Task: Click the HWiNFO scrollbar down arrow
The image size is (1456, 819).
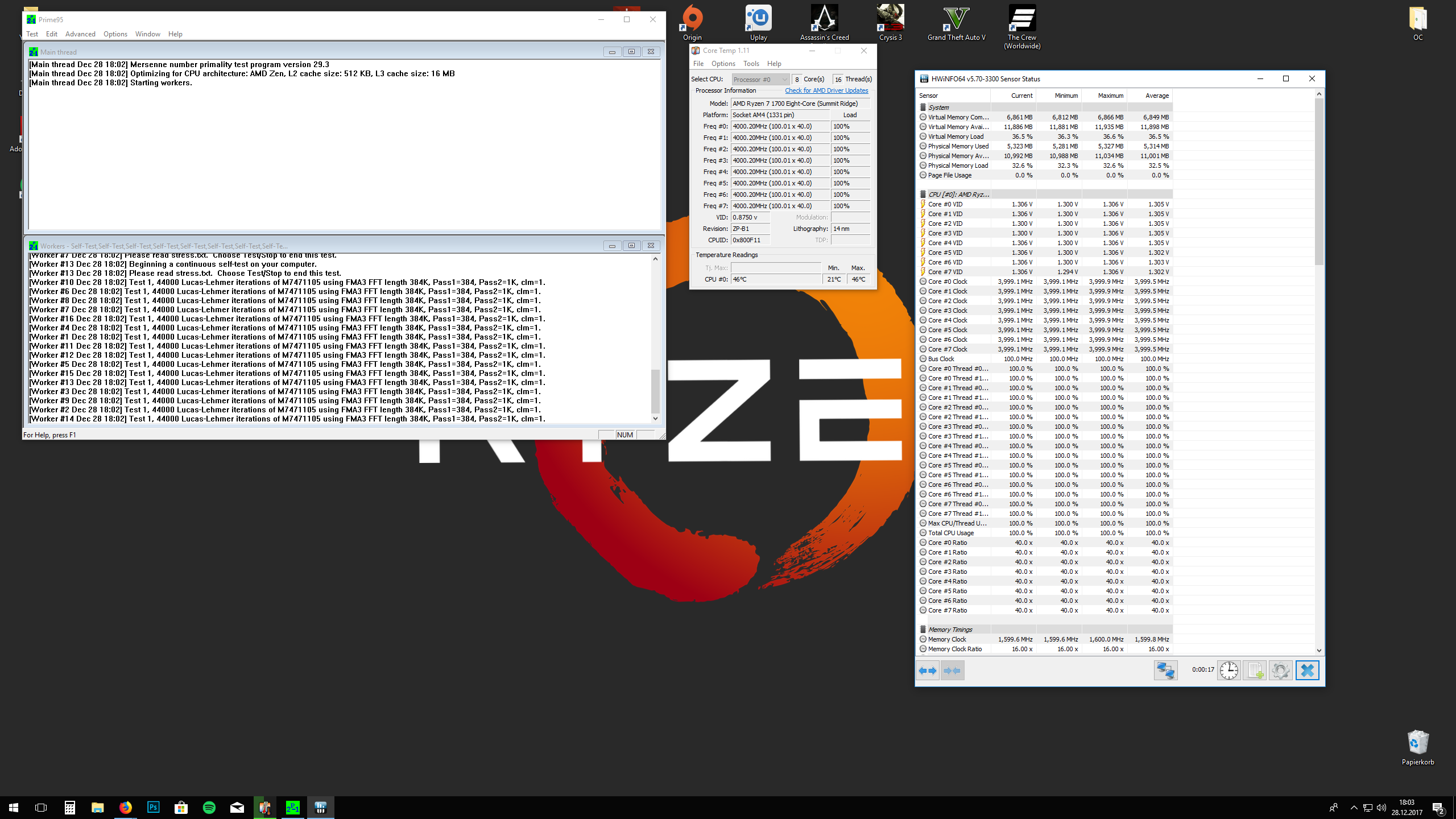Action: (1319, 650)
